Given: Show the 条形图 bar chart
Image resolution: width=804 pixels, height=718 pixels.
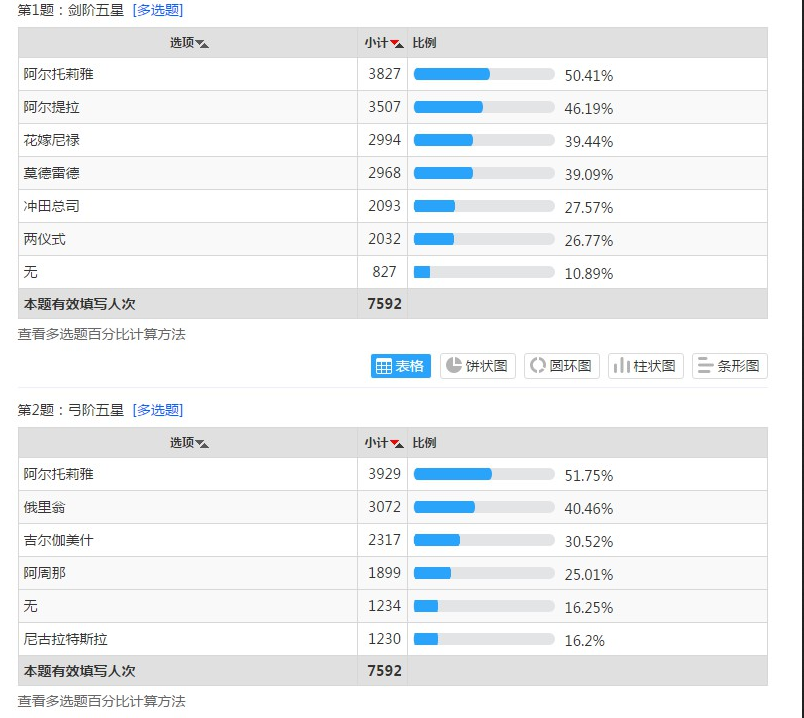Looking at the screenshot, I should pyautogui.click(x=729, y=366).
